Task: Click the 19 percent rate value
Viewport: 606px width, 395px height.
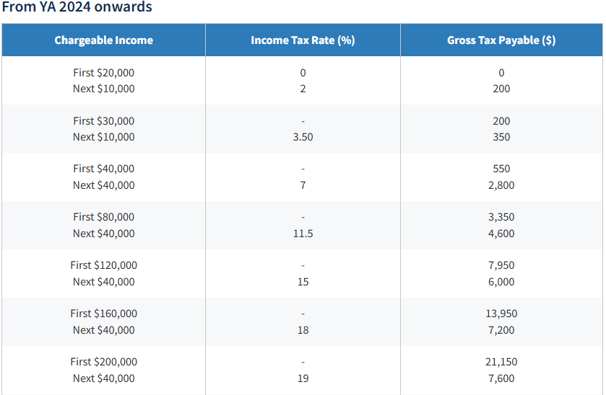Action: click(303, 378)
